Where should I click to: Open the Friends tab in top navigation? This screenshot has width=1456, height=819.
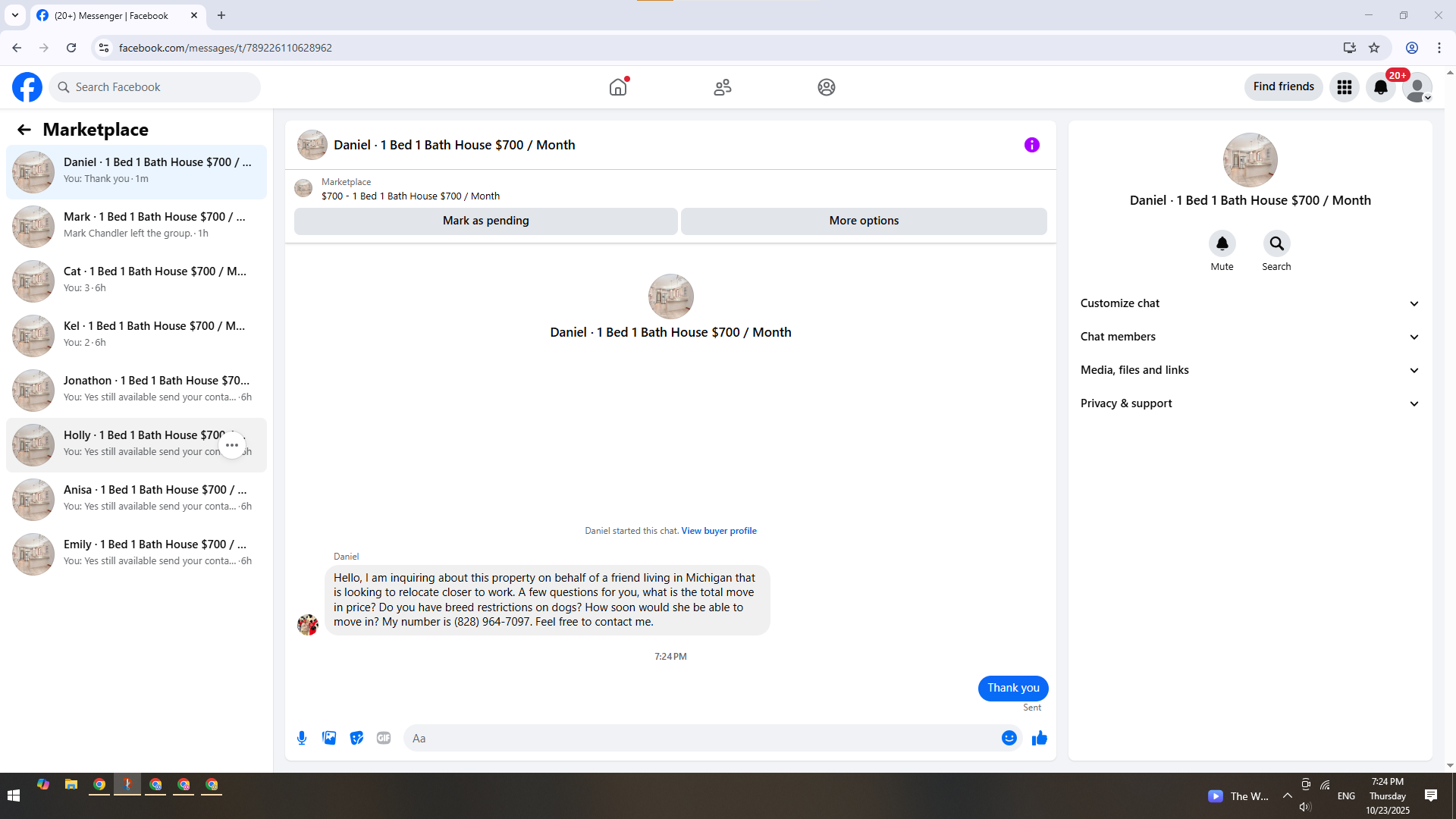coord(722,87)
